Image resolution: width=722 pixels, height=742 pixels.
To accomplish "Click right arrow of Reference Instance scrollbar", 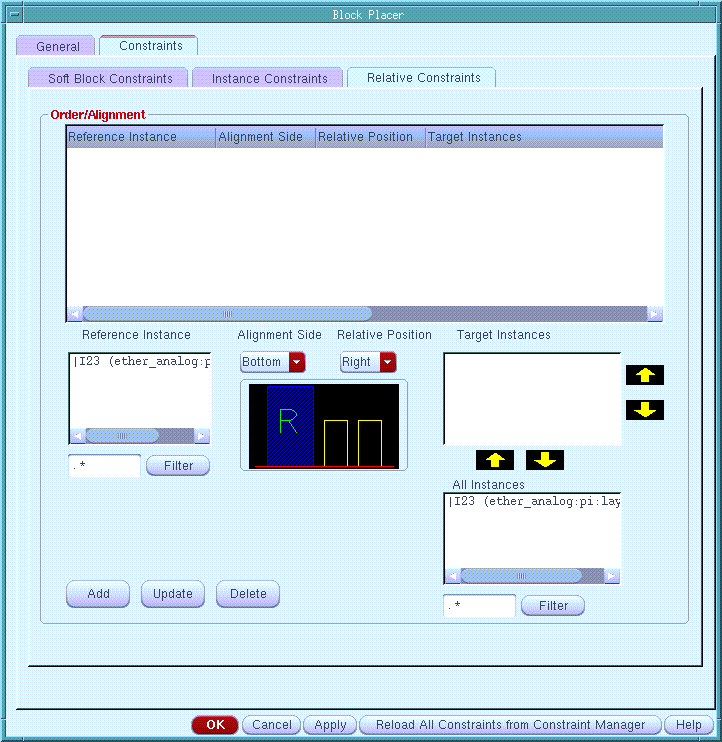I will click(x=202, y=436).
